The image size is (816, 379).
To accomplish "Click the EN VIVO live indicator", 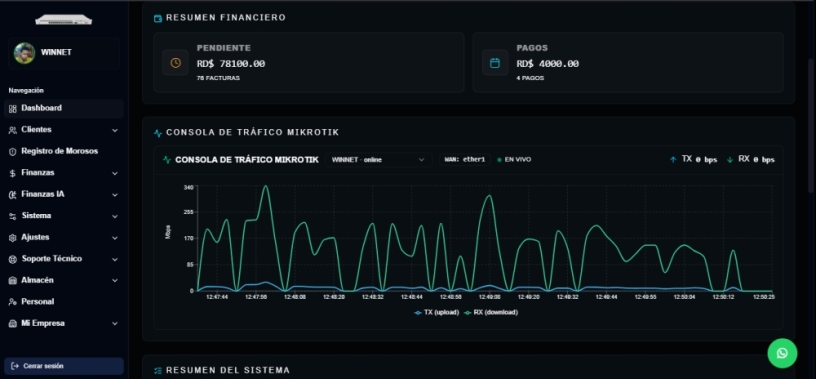I will [x=514, y=160].
